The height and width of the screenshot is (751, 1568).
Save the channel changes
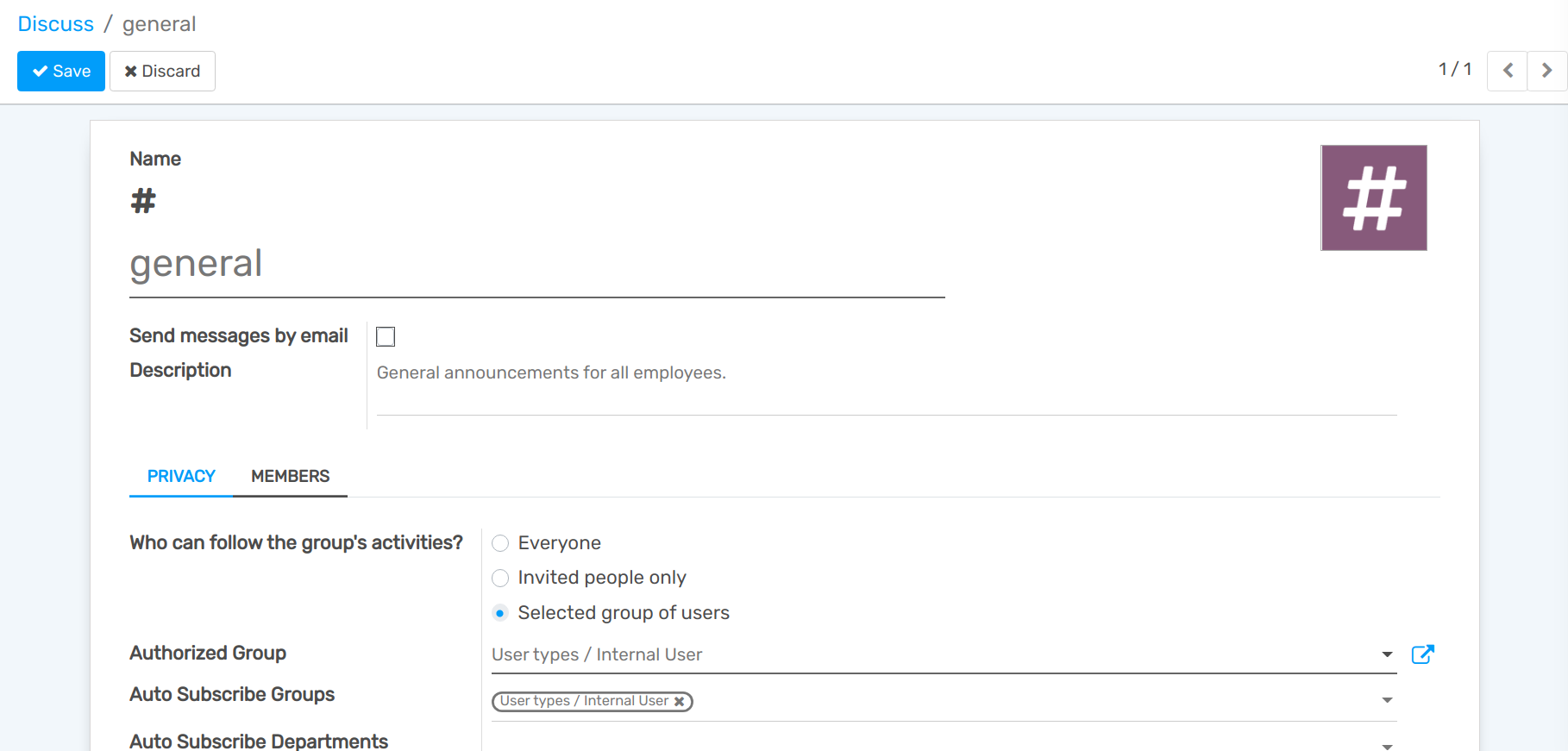61,71
